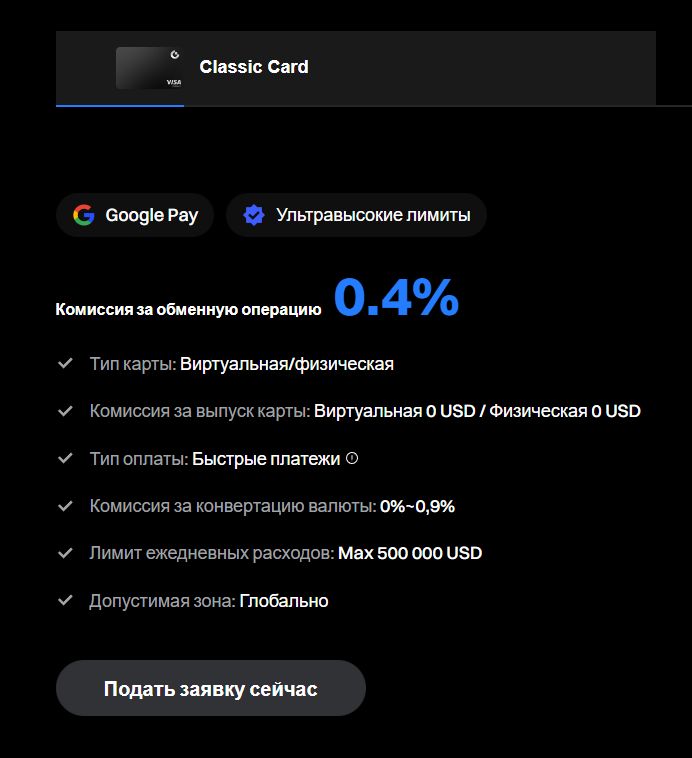Image resolution: width=692 pixels, height=758 pixels.
Task: Click the Быстрые платежи text
Action: 266,459
